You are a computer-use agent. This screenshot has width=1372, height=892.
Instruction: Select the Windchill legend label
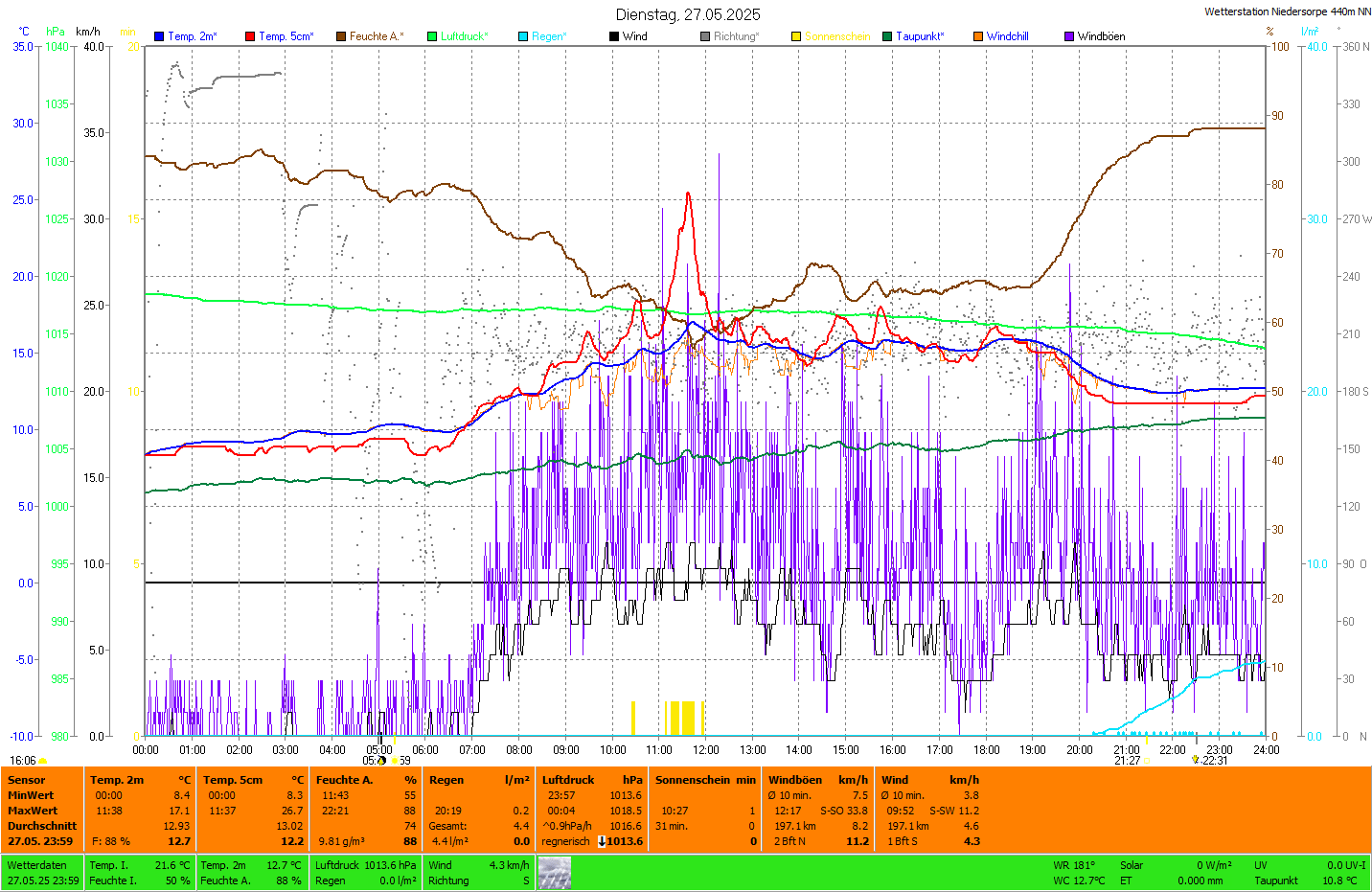click(1007, 36)
